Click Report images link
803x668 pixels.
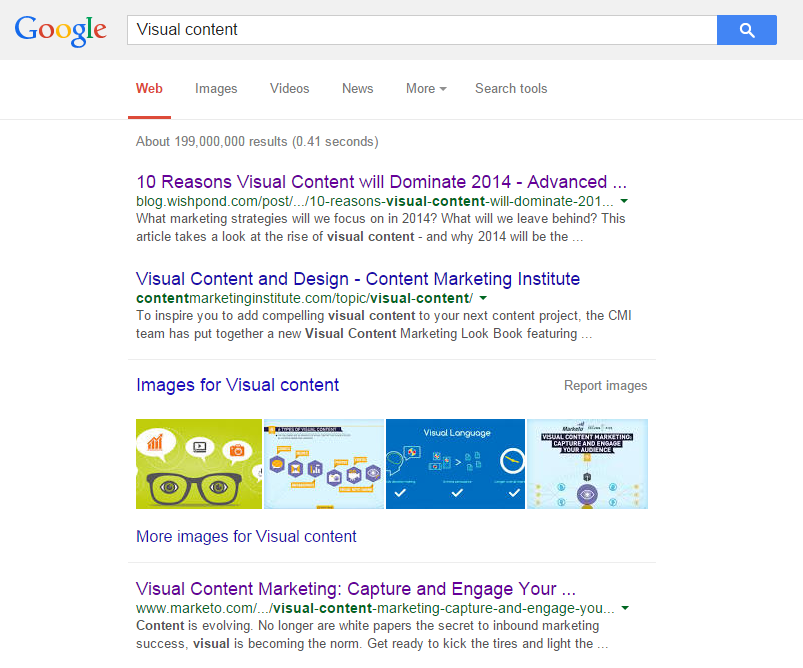click(x=605, y=385)
